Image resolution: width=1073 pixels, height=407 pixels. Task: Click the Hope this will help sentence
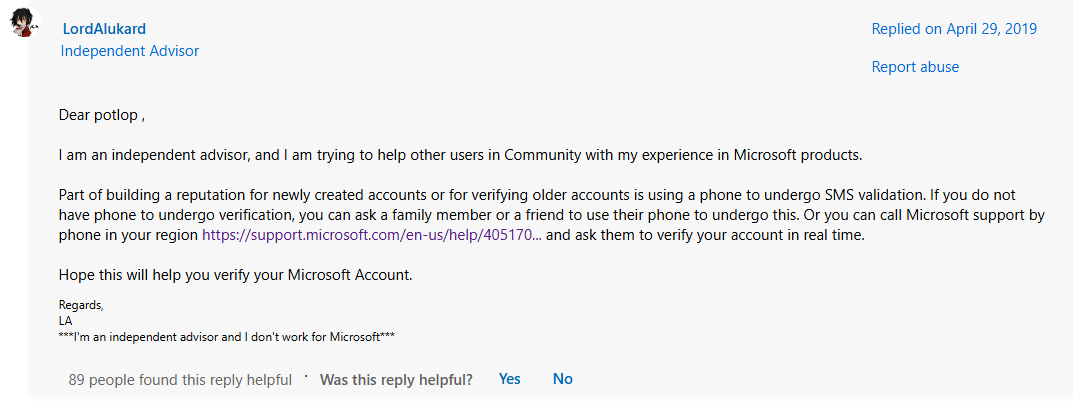(x=236, y=276)
